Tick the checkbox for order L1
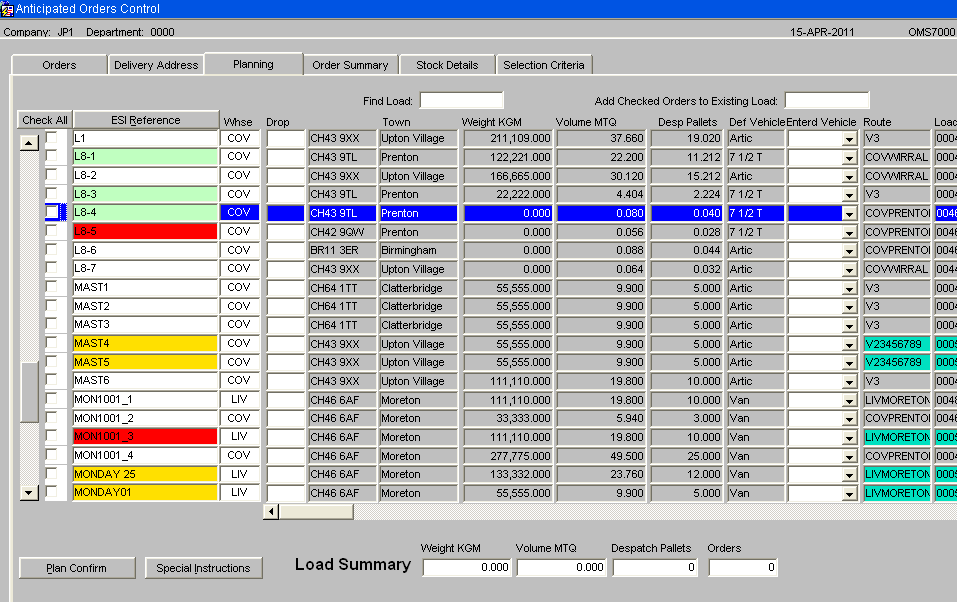 51,137
